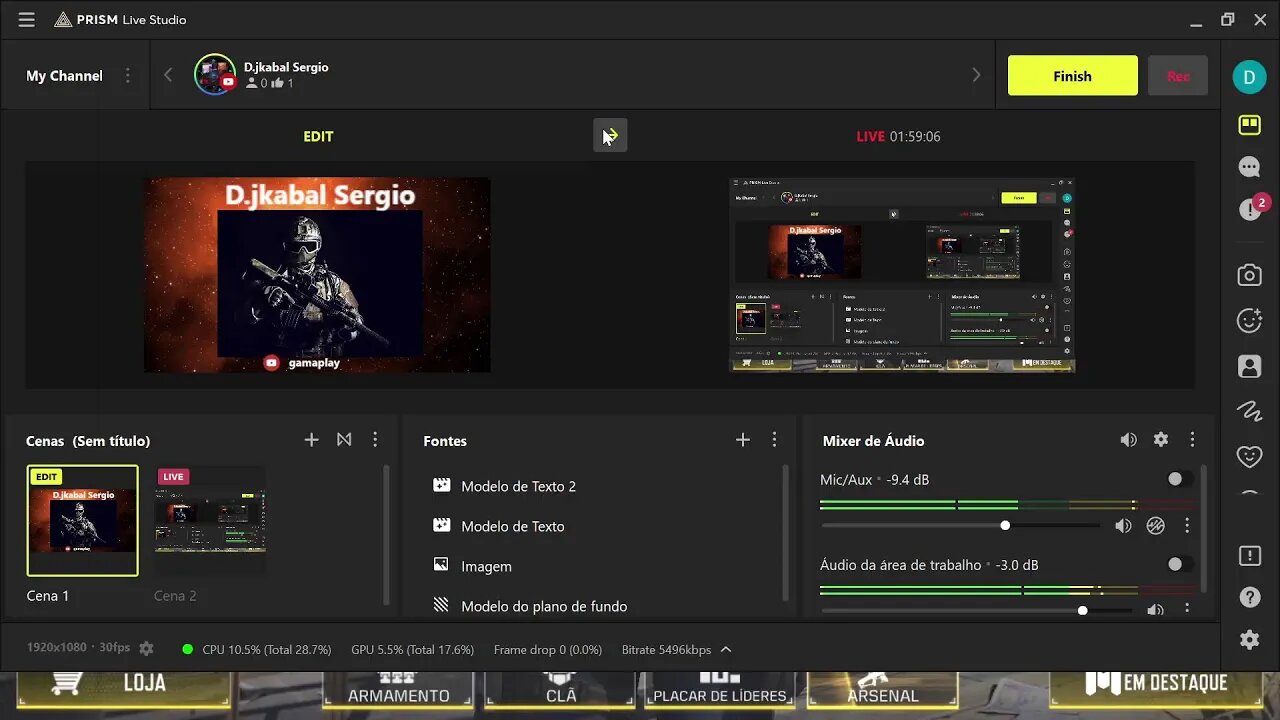The height and width of the screenshot is (720, 1280).
Task: Open the chat bubble panel
Action: tap(1249, 167)
